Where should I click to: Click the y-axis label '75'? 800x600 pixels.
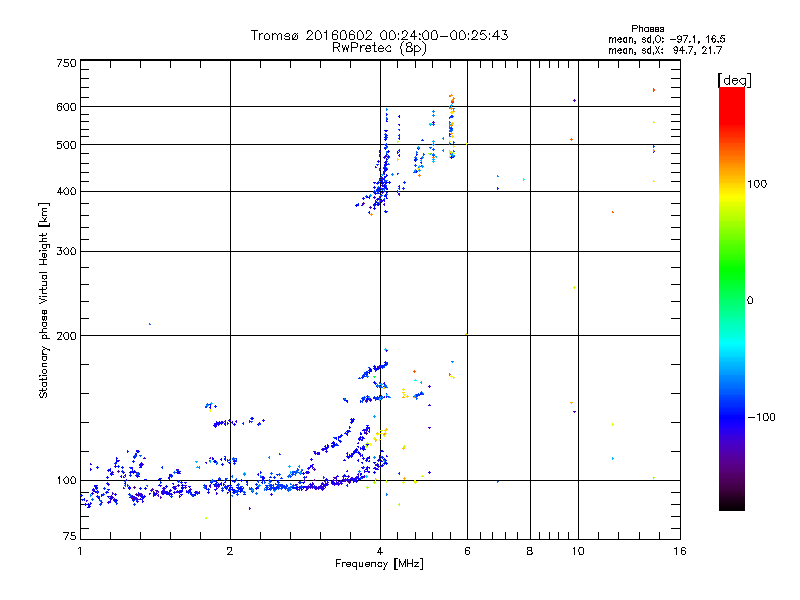[70, 536]
